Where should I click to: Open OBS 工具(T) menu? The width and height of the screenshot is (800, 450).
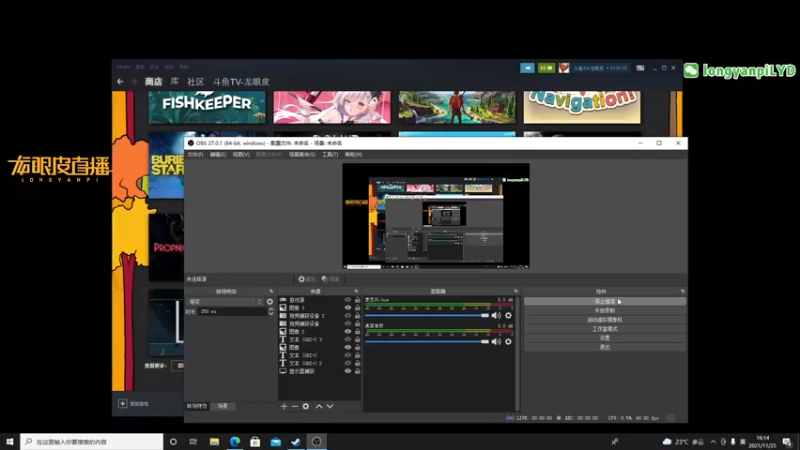[x=330, y=155]
